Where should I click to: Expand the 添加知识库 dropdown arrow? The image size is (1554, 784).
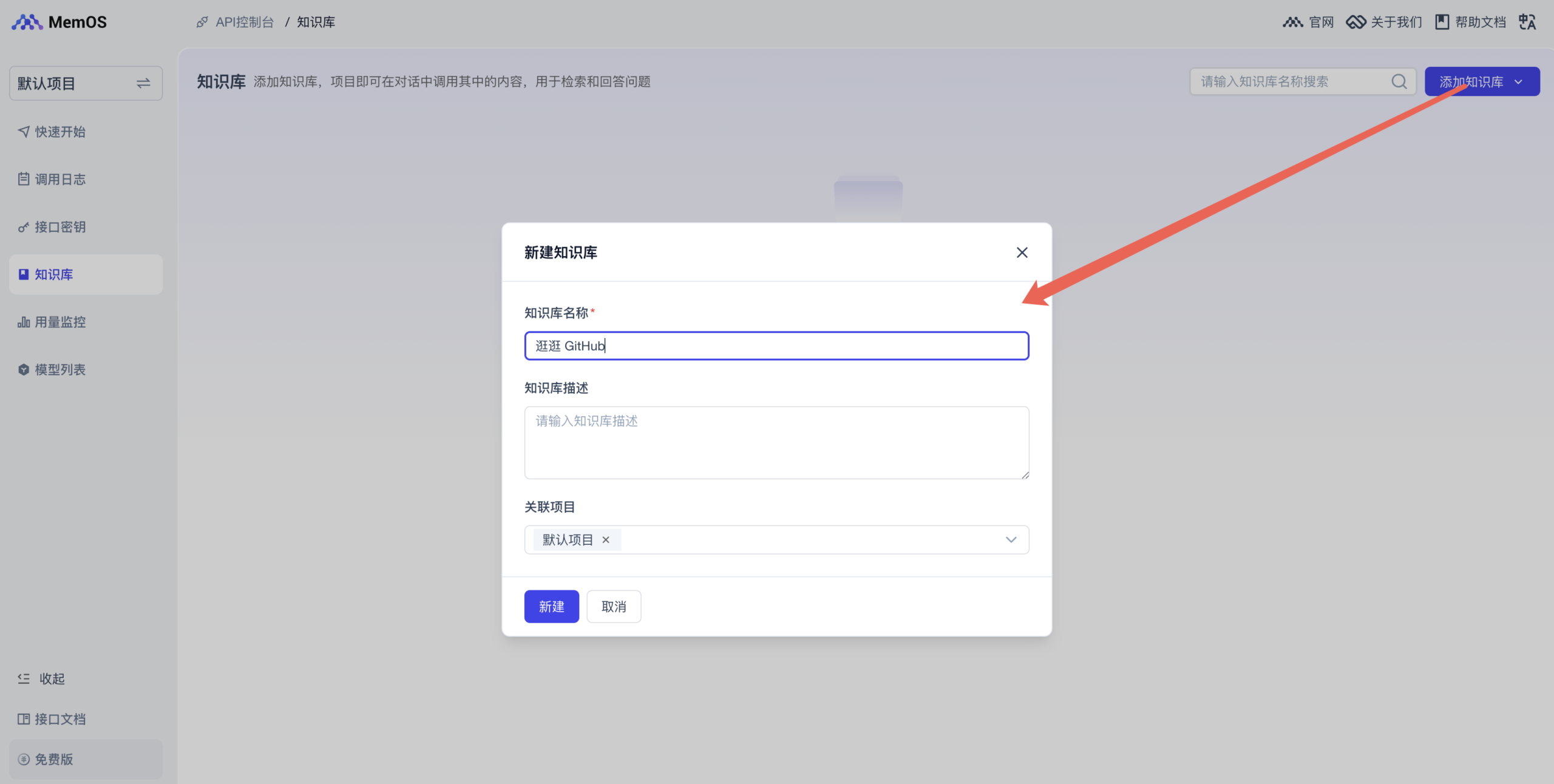pyautogui.click(x=1519, y=81)
